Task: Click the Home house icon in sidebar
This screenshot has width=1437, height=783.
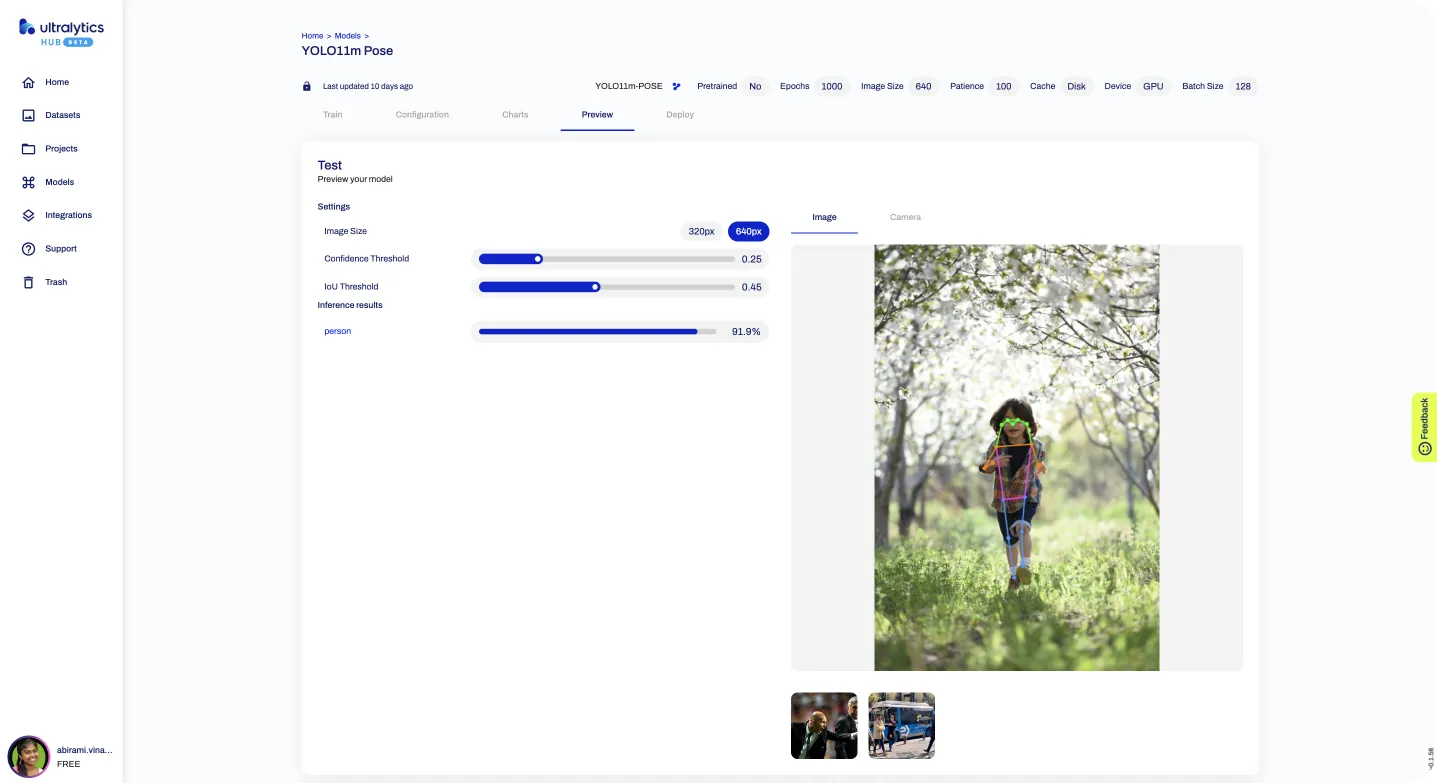Action: [29, 82]
